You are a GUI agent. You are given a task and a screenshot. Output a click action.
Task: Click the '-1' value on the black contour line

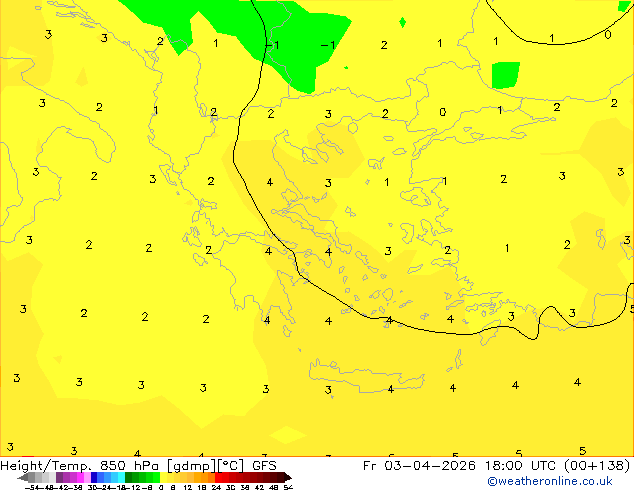pos(273,44)
